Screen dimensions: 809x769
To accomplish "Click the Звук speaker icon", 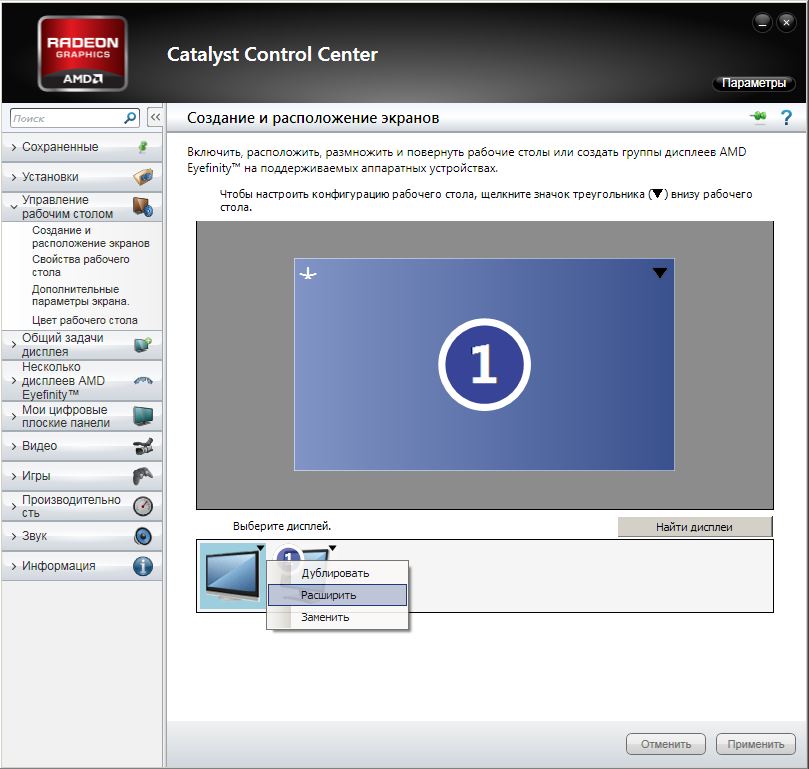I will click(143, 536).
